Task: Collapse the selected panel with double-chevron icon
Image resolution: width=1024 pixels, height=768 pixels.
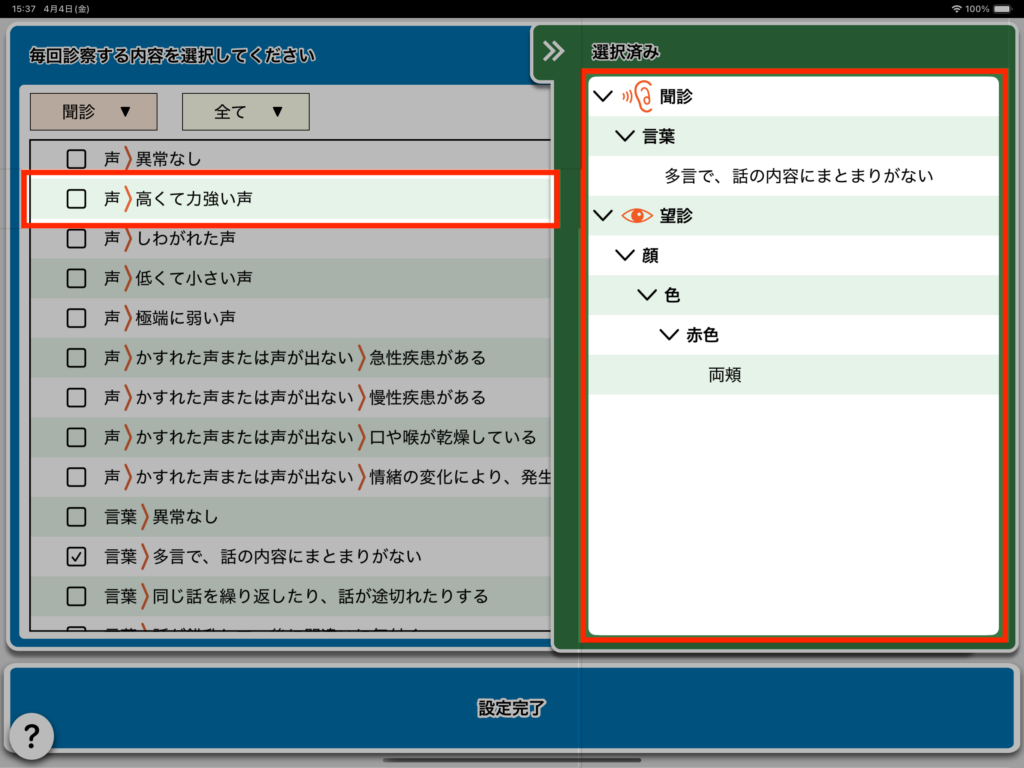Action: point(553,52)
